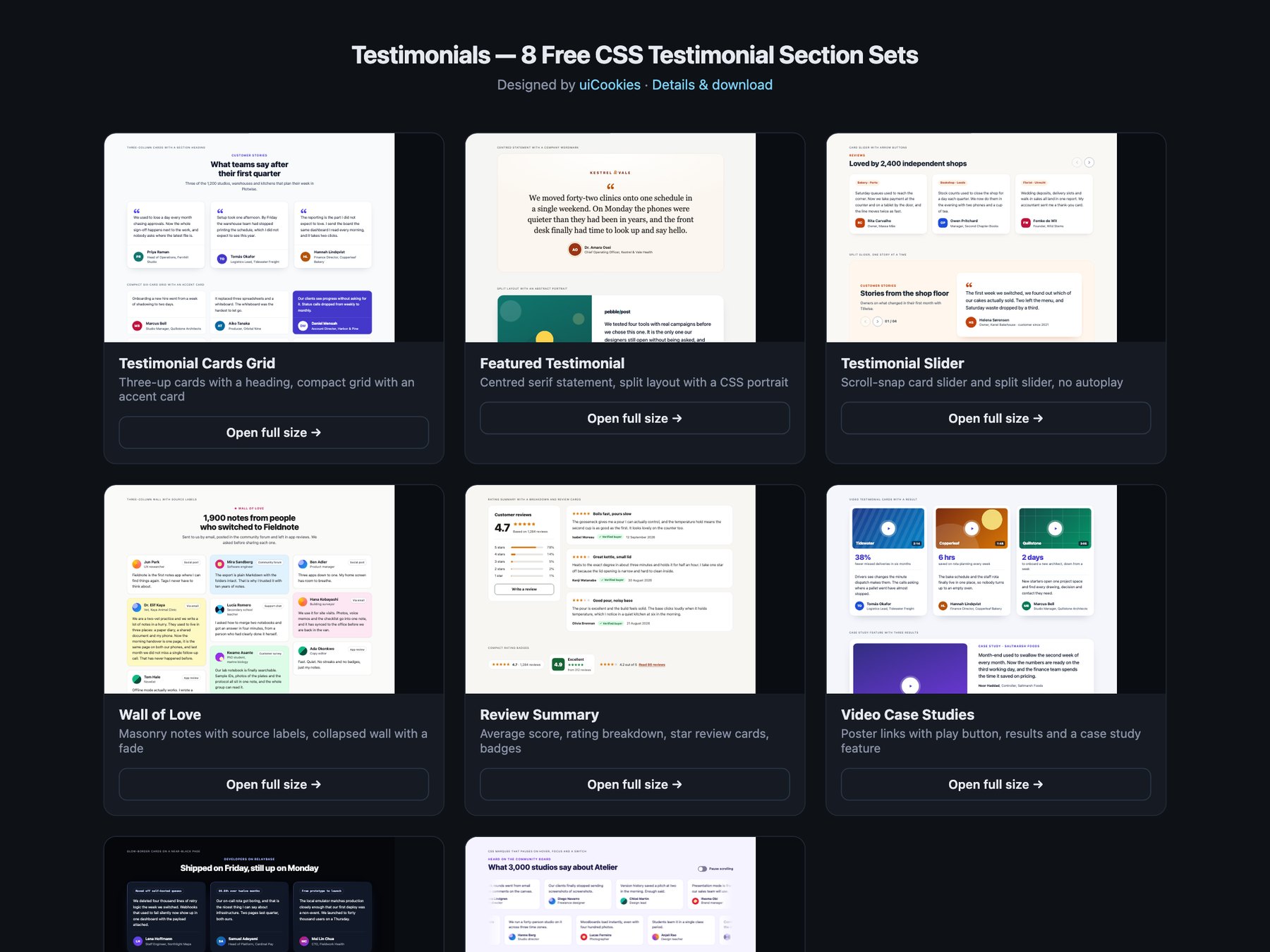Open Video Case Studies at full size

996,784
